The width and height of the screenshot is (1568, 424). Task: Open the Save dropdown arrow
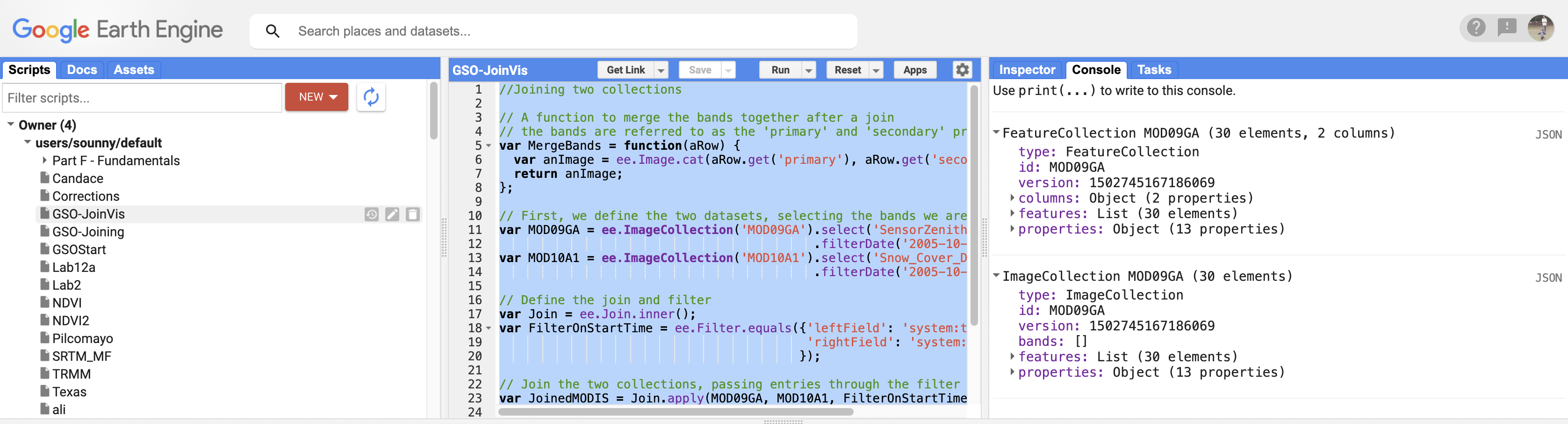728,69
